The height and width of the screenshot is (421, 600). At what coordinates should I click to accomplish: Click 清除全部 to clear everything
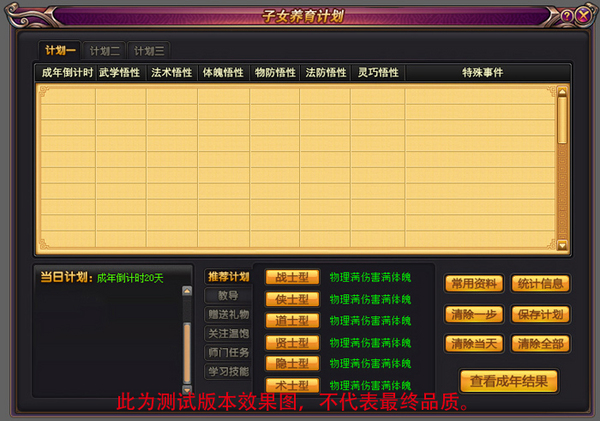point(541,344)
